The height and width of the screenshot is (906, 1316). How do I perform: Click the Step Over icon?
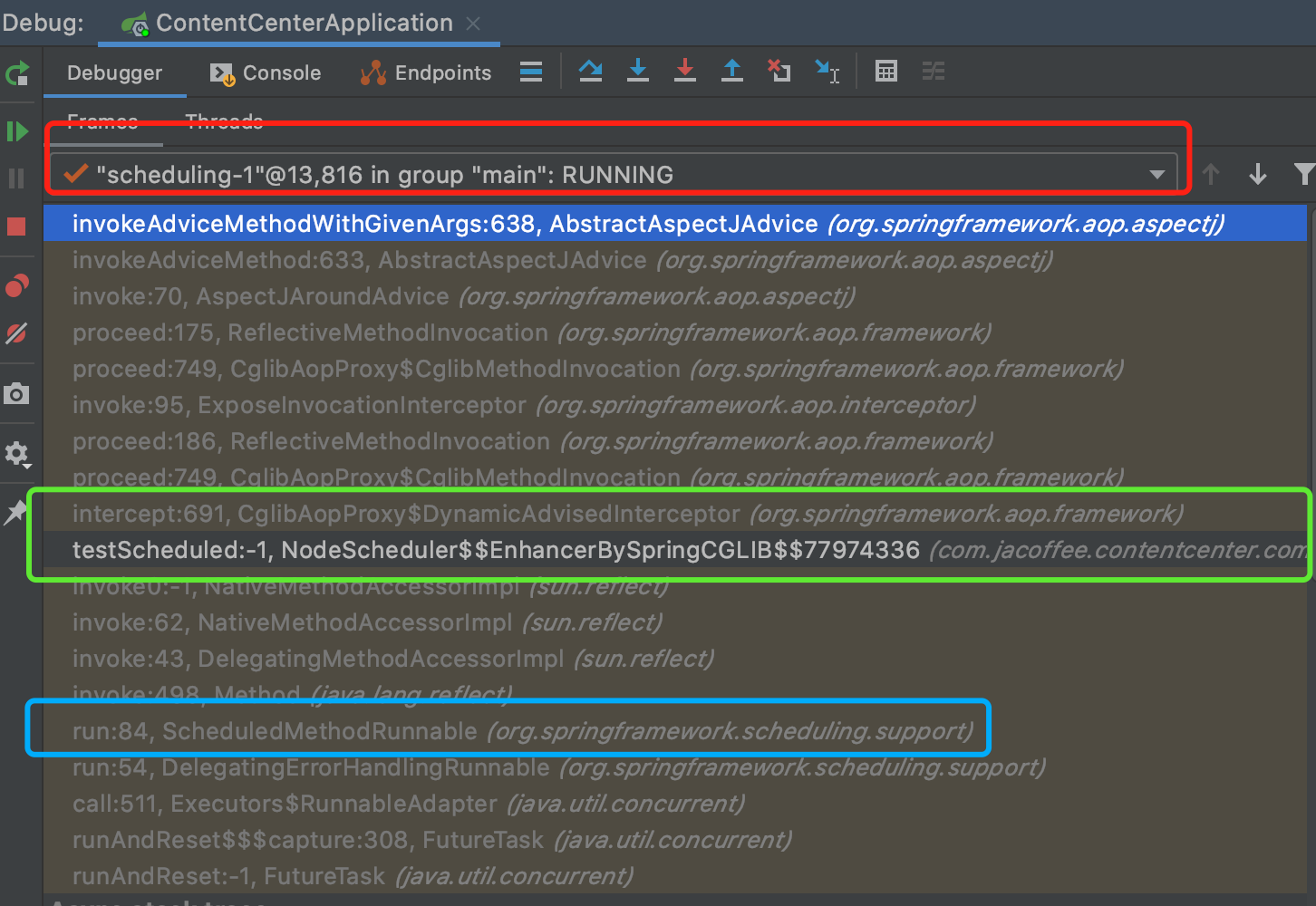(591, 71)
